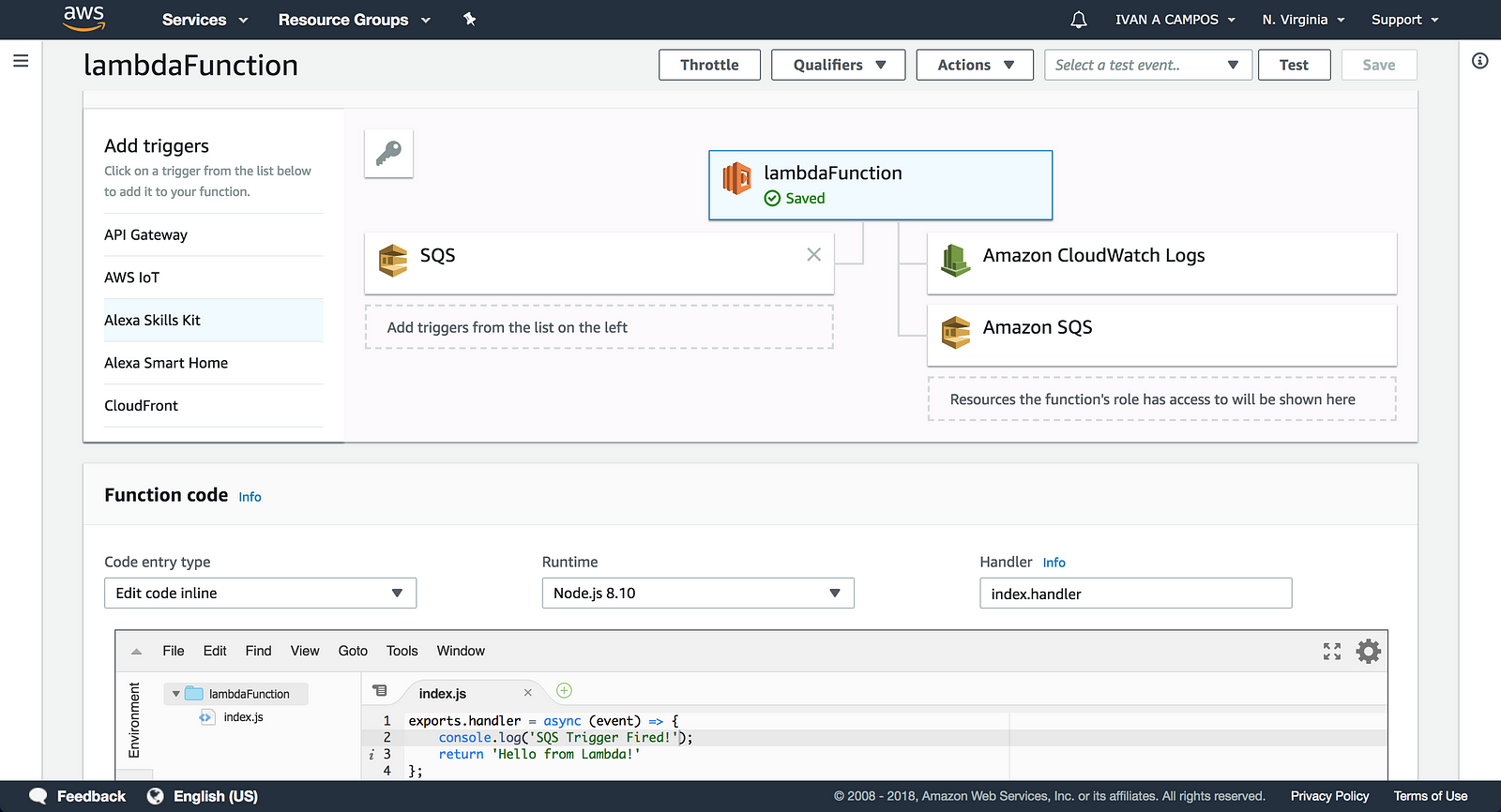The image size is (1501, 812).
Task: Click the index.js file in tree
Action: (243, 717)
